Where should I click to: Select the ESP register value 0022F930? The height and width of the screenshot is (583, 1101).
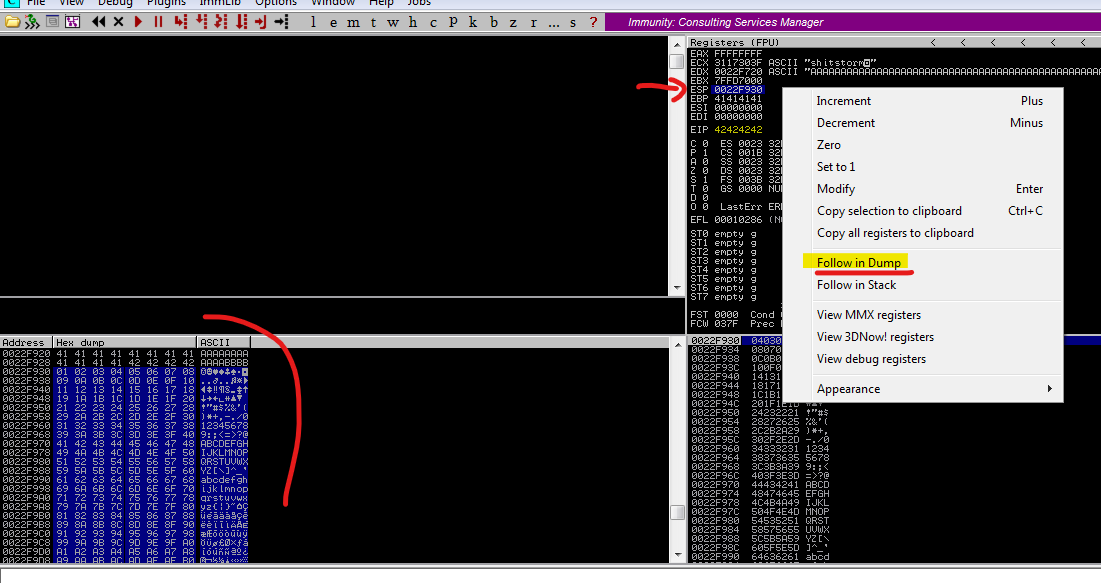coord(738,90)
